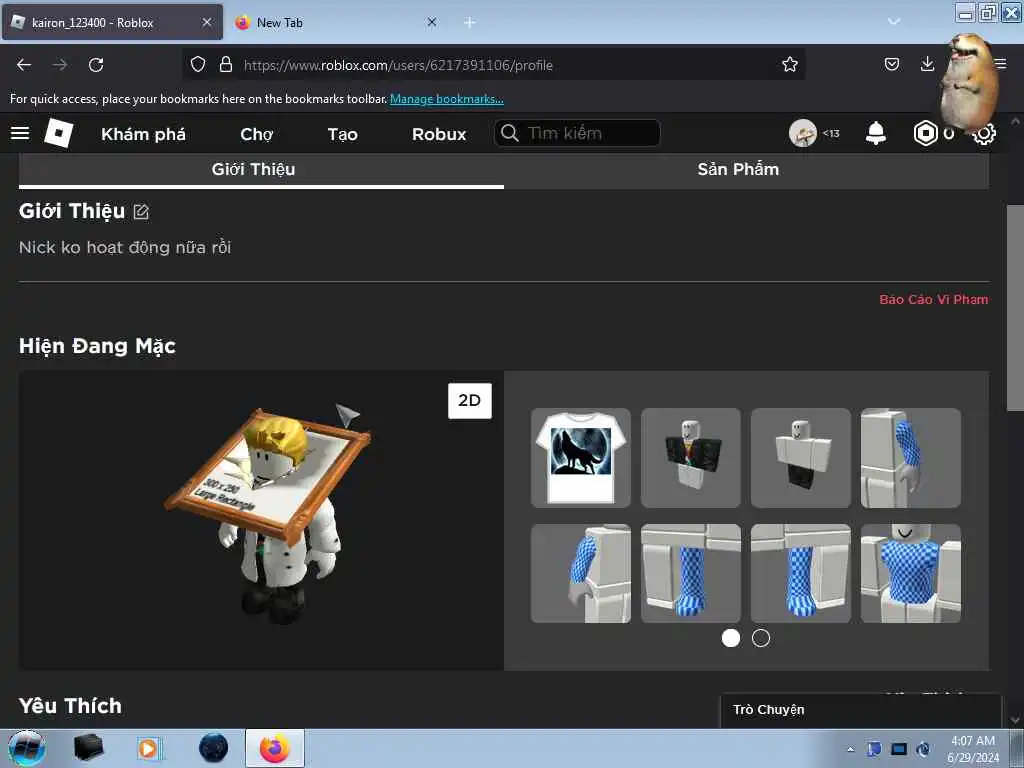This screenshot has height=768, width=1024.
Task: Click the Firefox taskbar icon
Action: point(275,748)
